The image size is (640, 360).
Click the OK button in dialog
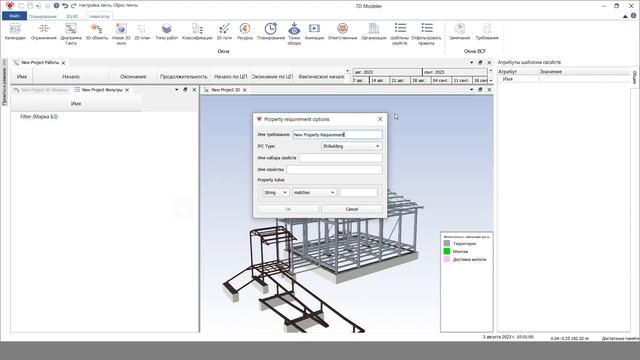click(x=288, y=209)
